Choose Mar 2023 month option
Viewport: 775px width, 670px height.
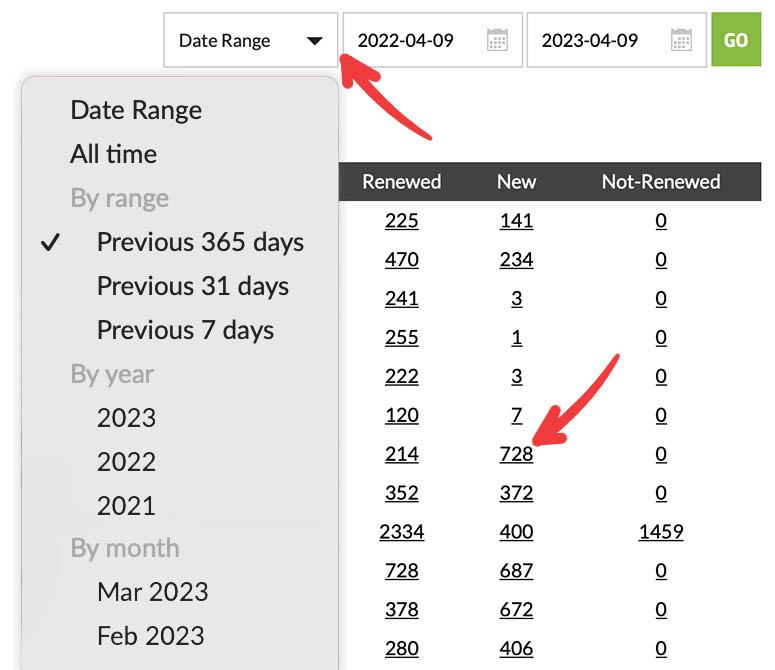[152, 592]
